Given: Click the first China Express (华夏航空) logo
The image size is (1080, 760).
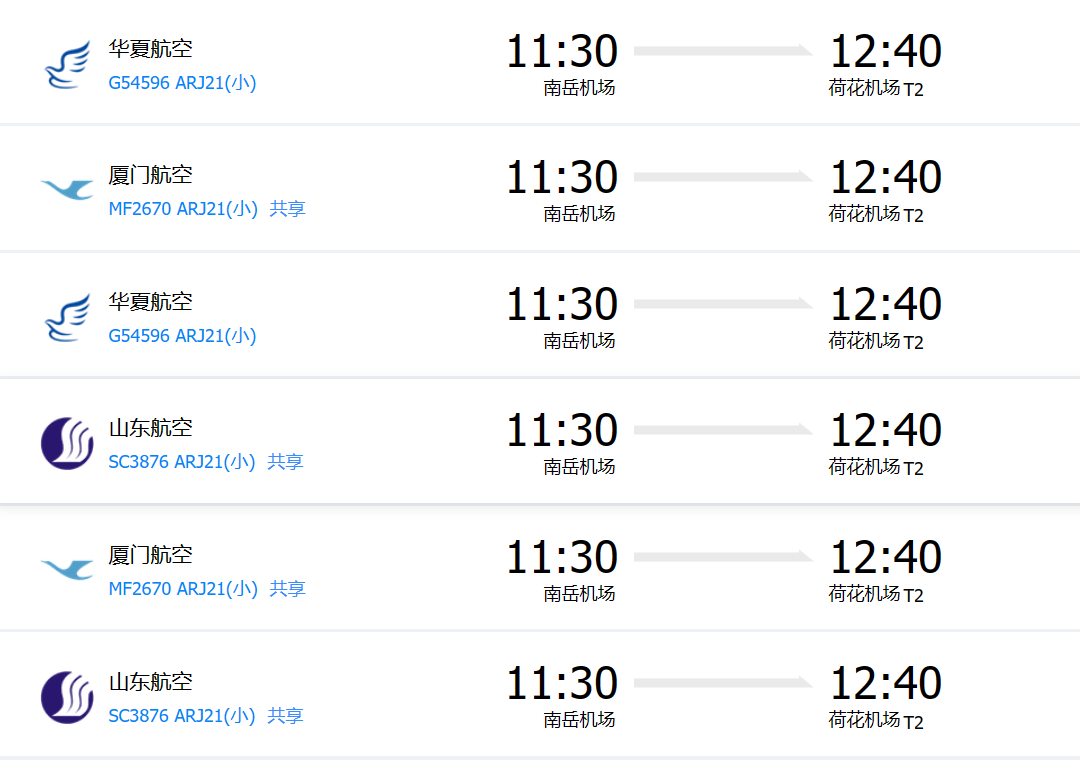Looking at the screenshot, I should 67,64.
